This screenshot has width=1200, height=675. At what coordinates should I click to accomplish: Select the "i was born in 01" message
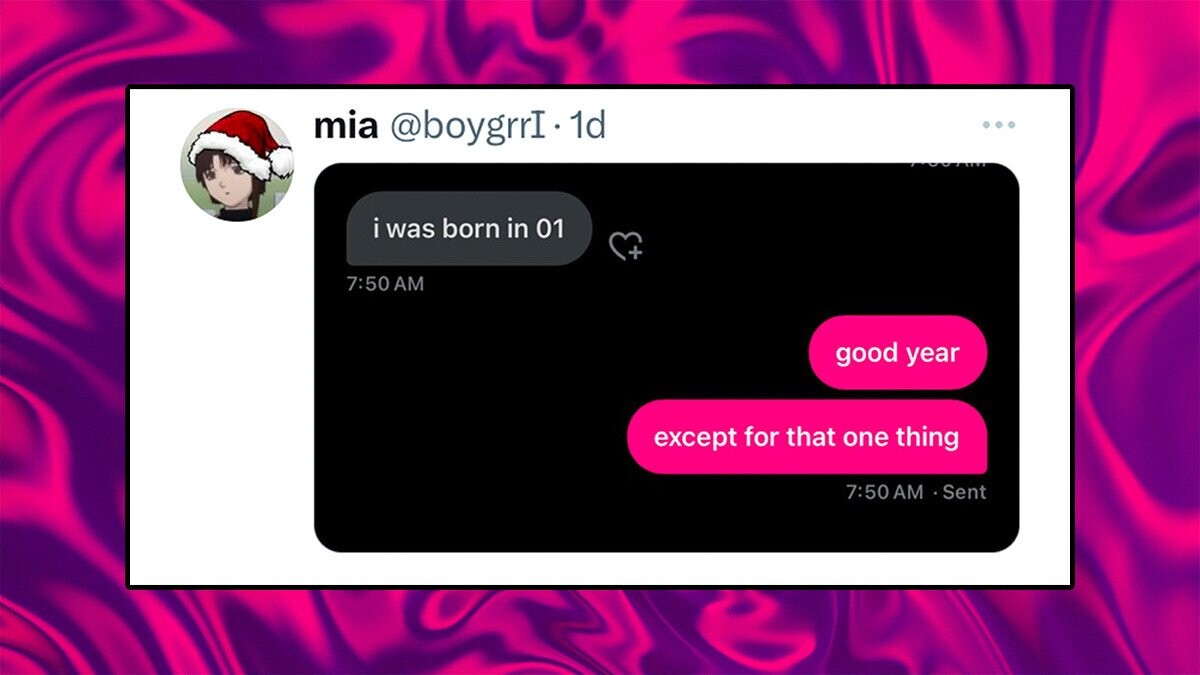pos(468,229)
